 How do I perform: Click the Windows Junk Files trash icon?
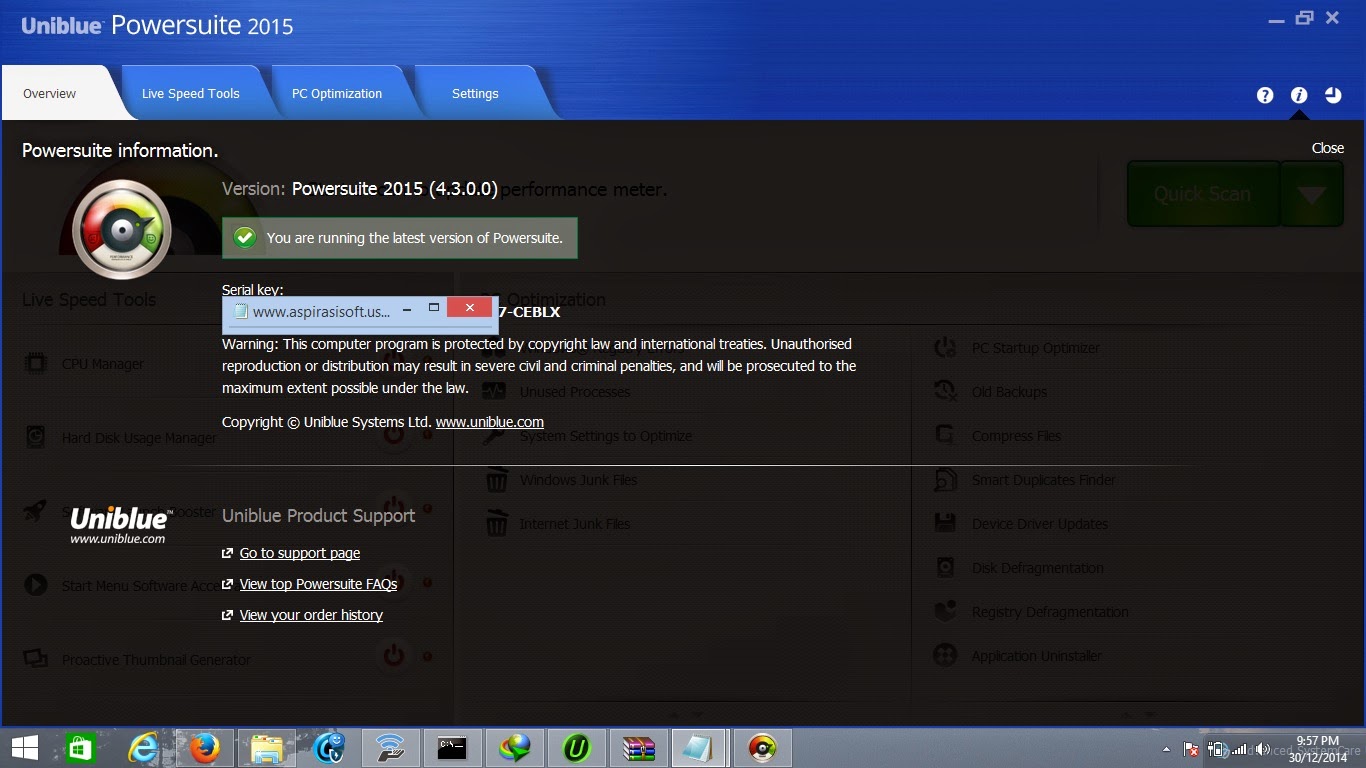(x=496, y=480)
